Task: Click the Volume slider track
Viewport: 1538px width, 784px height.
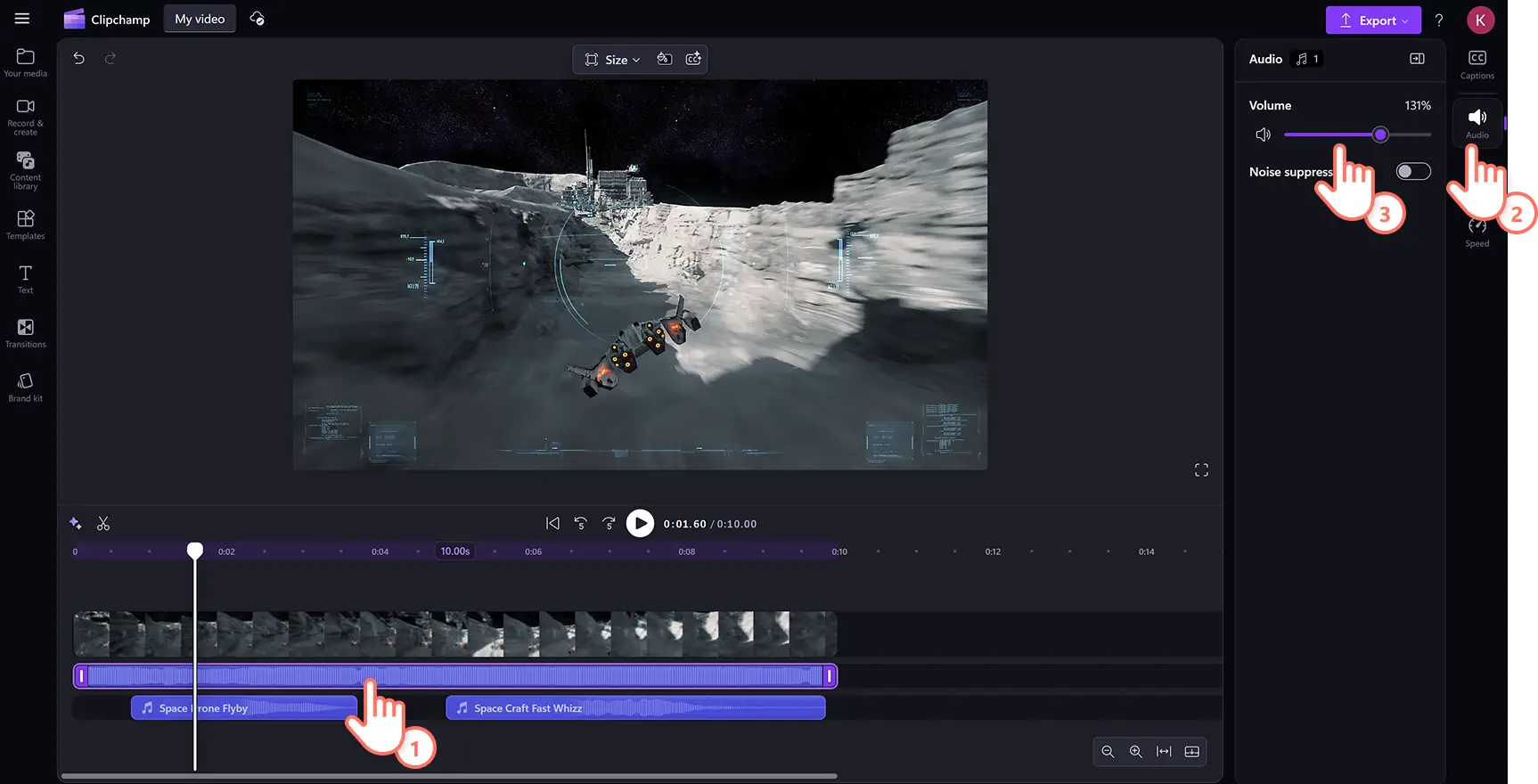Action: (1408, 135)
